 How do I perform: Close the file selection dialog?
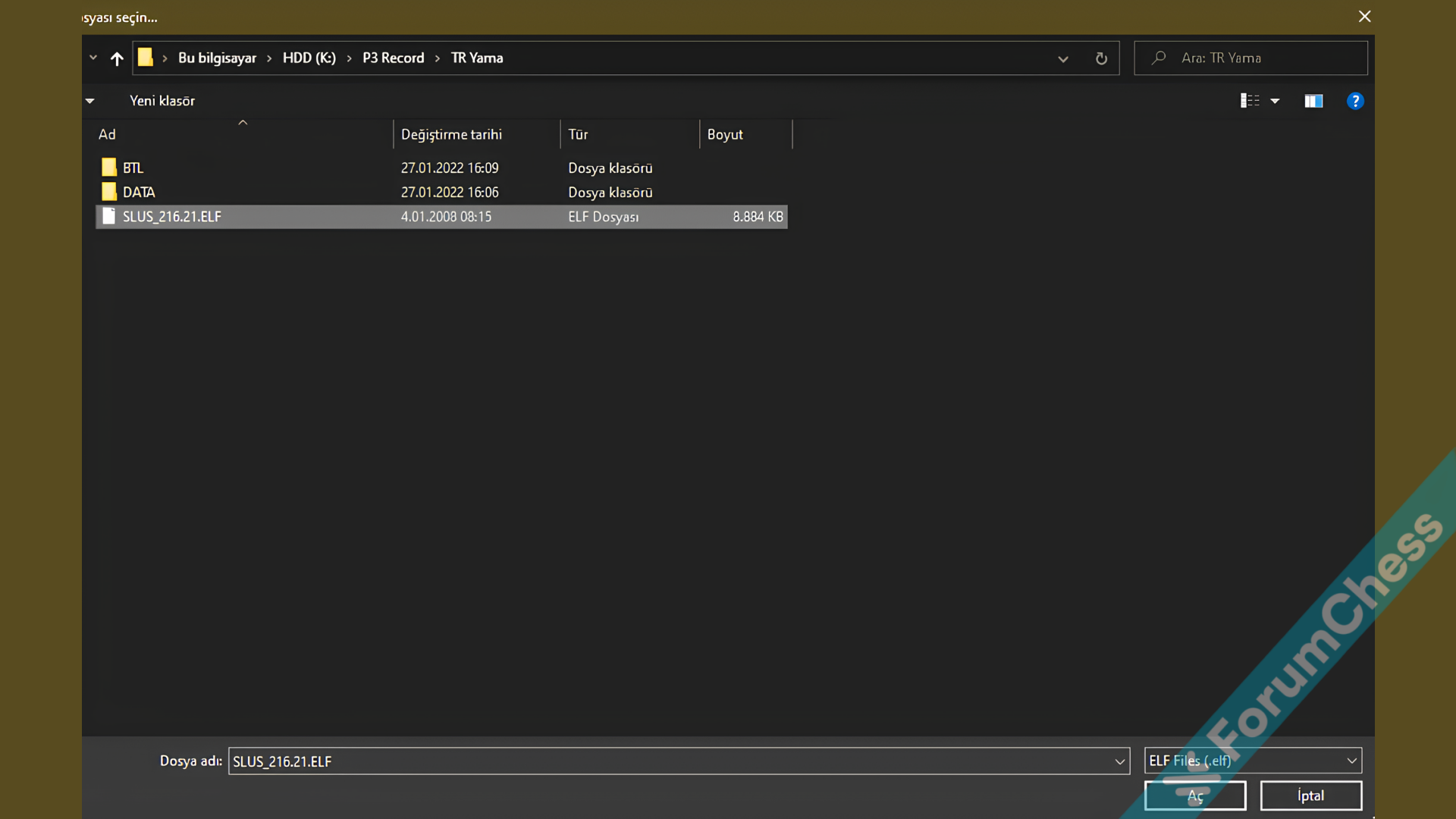(1364, 17)
